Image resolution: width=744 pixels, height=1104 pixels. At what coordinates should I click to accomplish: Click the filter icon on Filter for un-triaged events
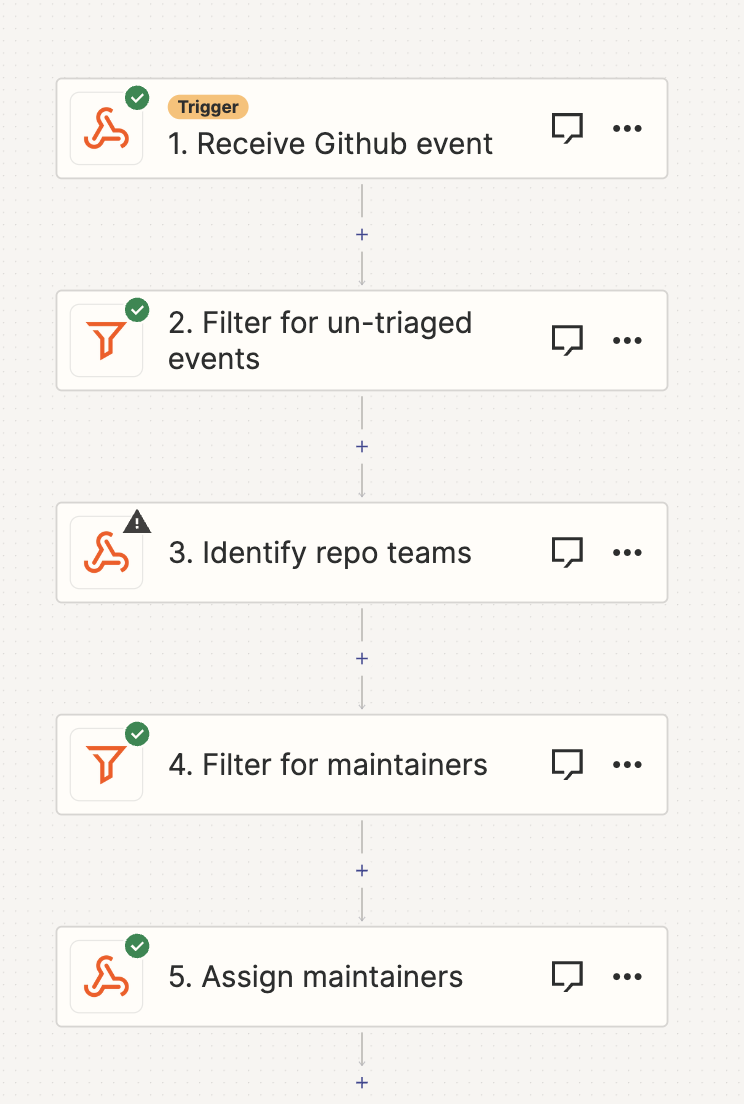pos(106,340)
